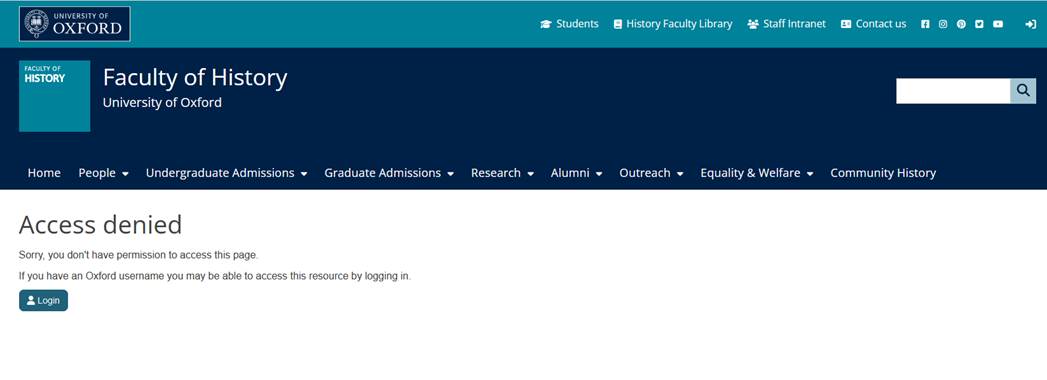Open the Outreach navigation item
Viewport: 1047px width, 380px height.
[645, 173]
